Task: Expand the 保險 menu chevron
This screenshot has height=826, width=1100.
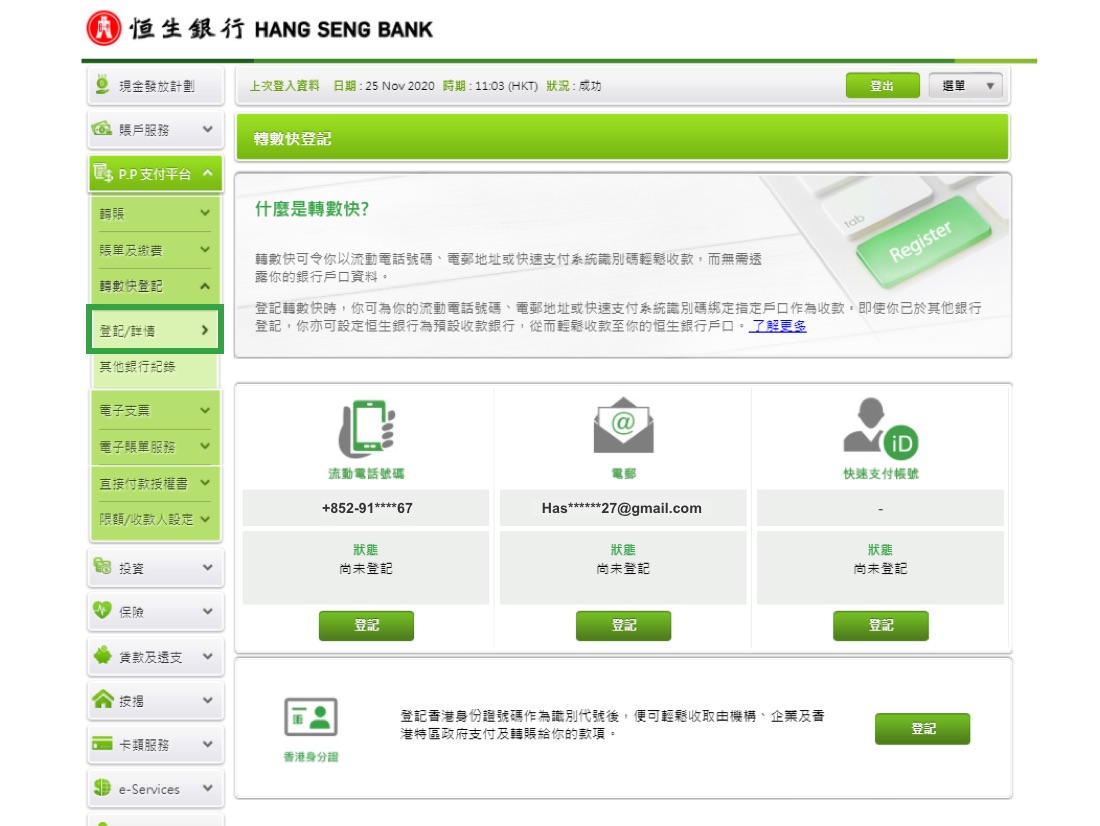Action: [x=208, y=611]
